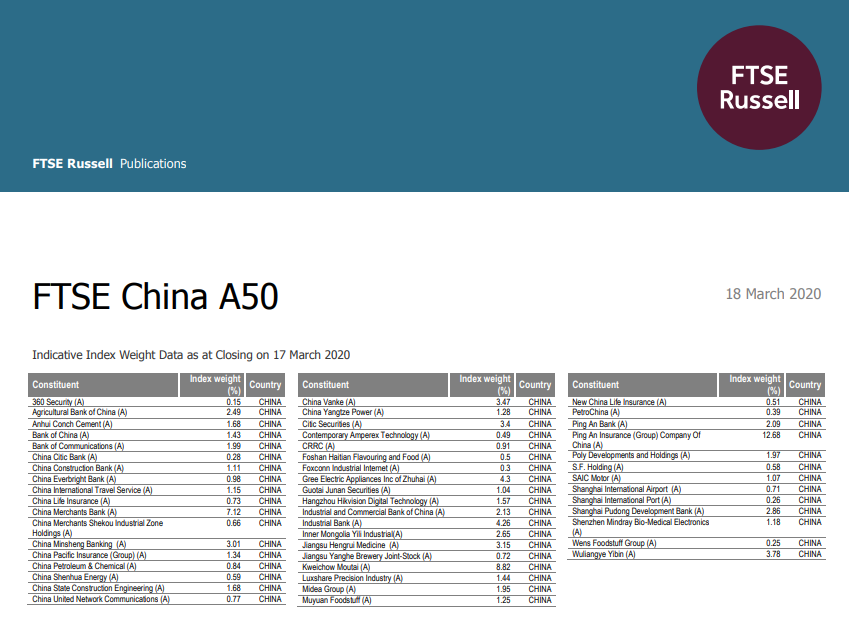The height and width of the screenshot is (640, 849).
Task: Click 'Wens Foodstuff Group (A)'
Action: (614, 543)
